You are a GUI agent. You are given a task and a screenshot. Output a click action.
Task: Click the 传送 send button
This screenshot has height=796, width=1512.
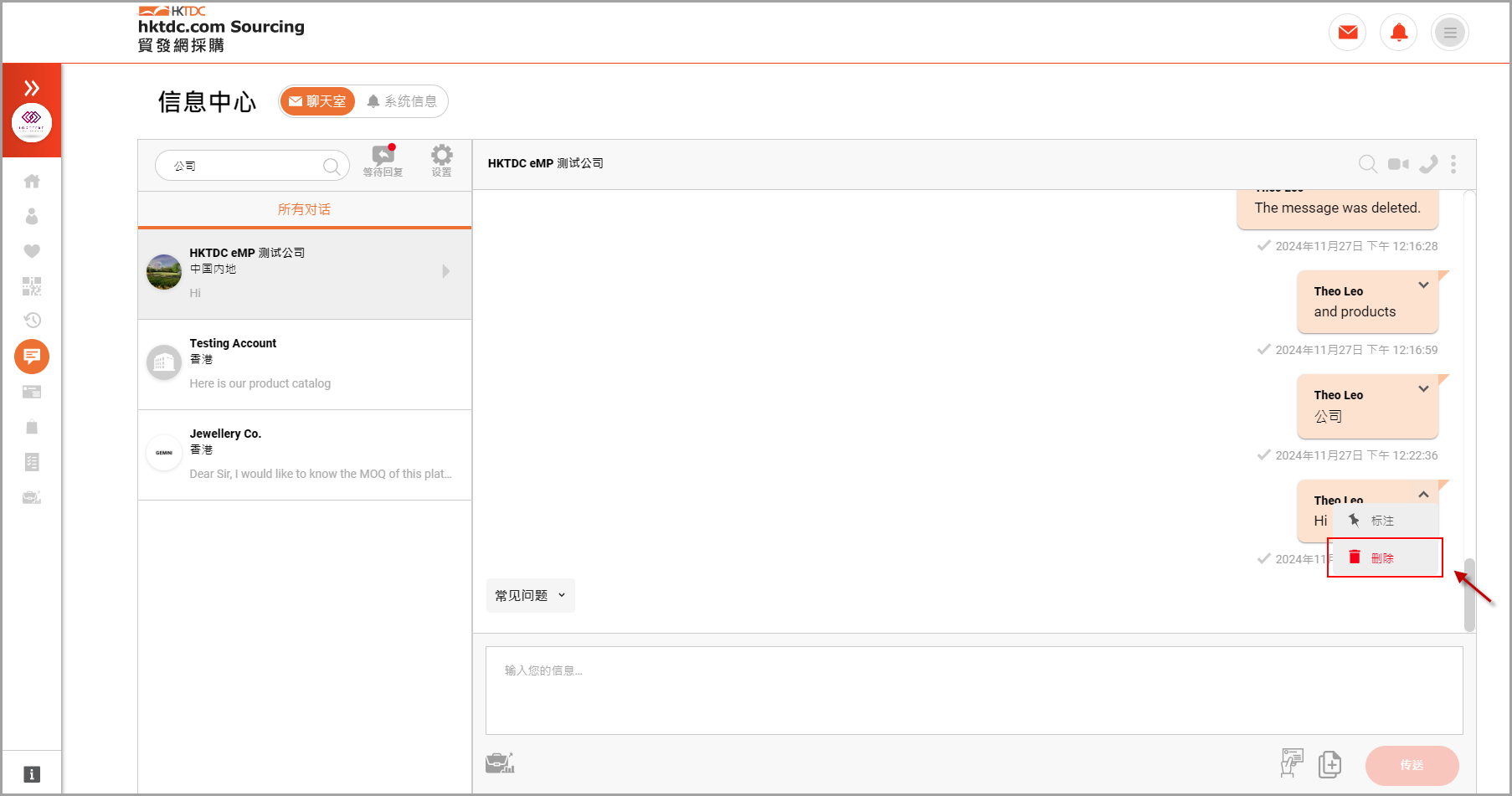click(1412, 765)
